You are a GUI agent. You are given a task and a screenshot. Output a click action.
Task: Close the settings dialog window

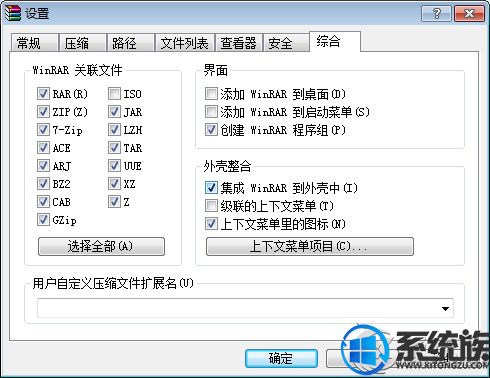coord(469,14)
